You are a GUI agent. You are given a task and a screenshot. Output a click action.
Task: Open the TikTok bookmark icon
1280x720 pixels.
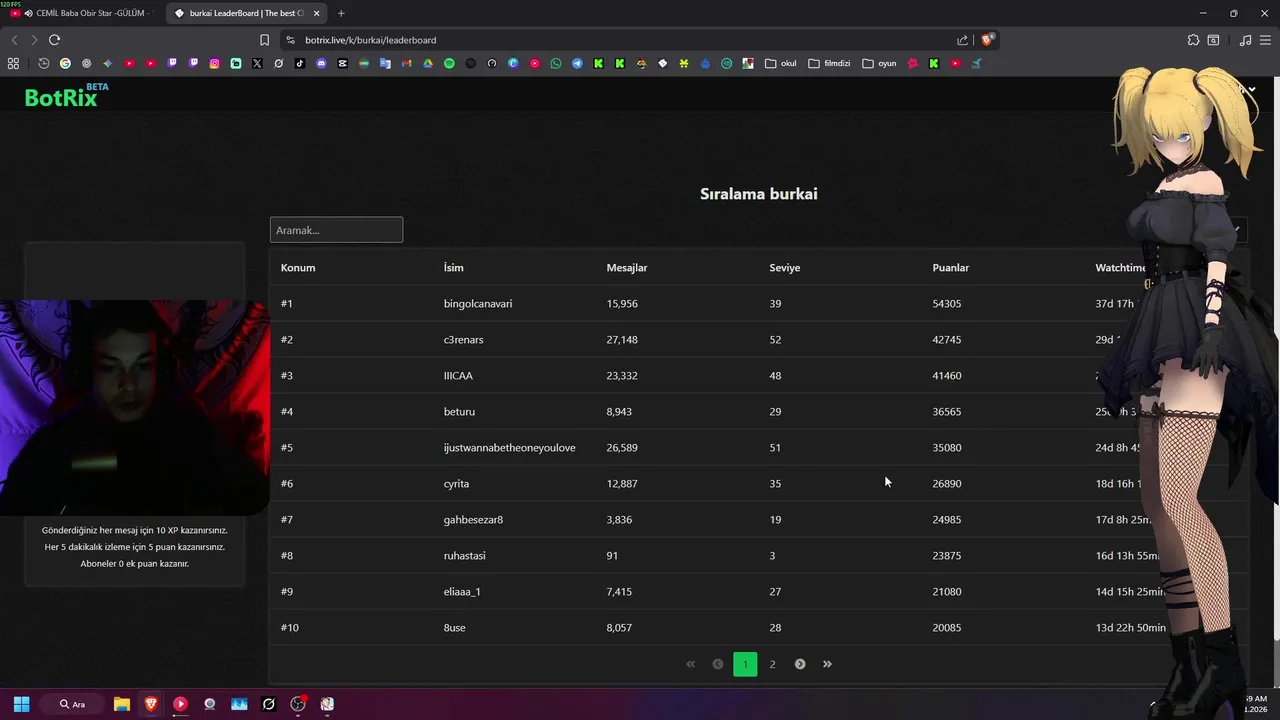coord(300,63)
